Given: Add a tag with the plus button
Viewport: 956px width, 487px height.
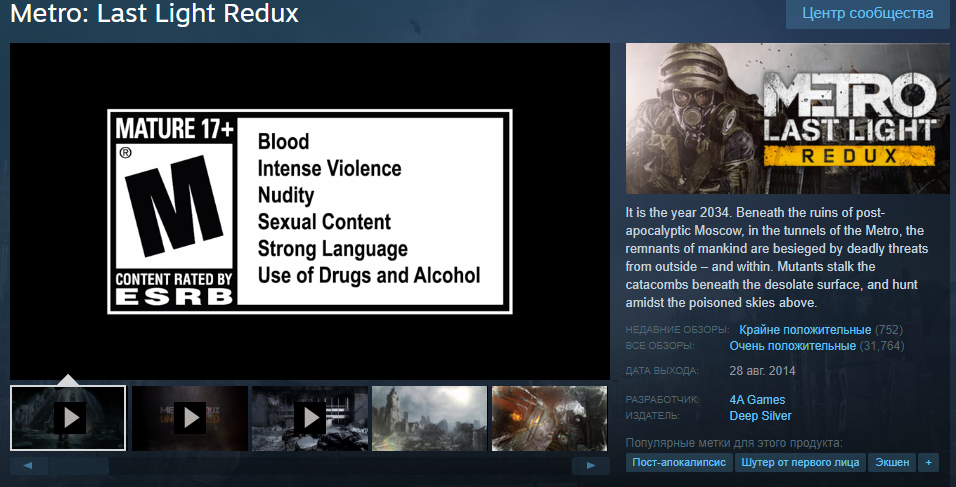Looking at the screenshot, I should pos(928,463).
